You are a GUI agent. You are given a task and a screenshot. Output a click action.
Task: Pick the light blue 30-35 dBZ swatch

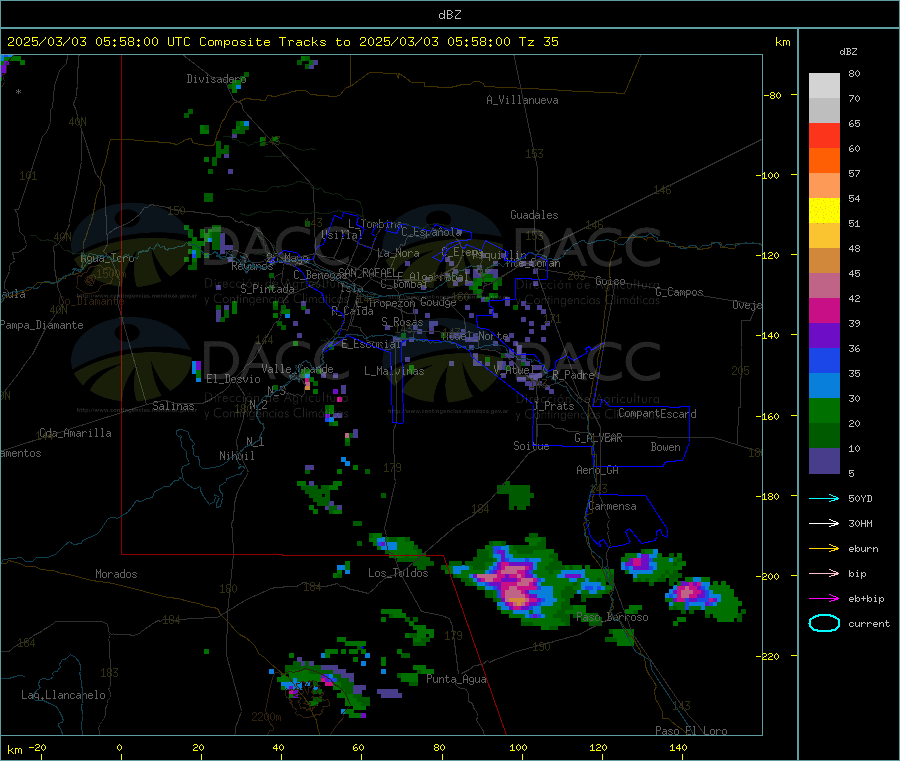(824, 386)
